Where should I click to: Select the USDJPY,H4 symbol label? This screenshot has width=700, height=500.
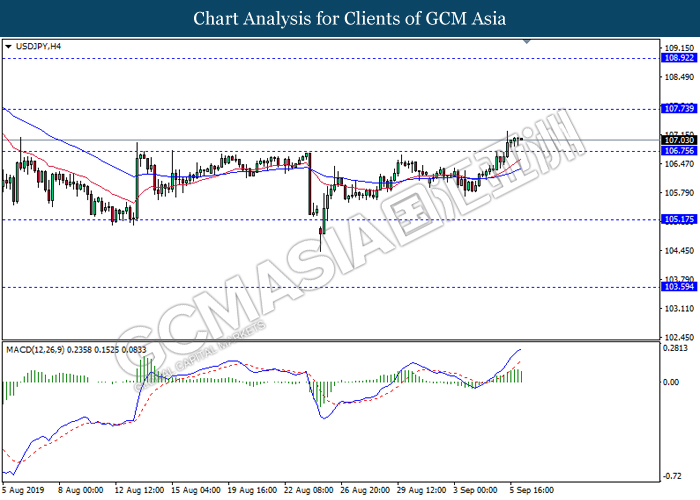[38, 46]
